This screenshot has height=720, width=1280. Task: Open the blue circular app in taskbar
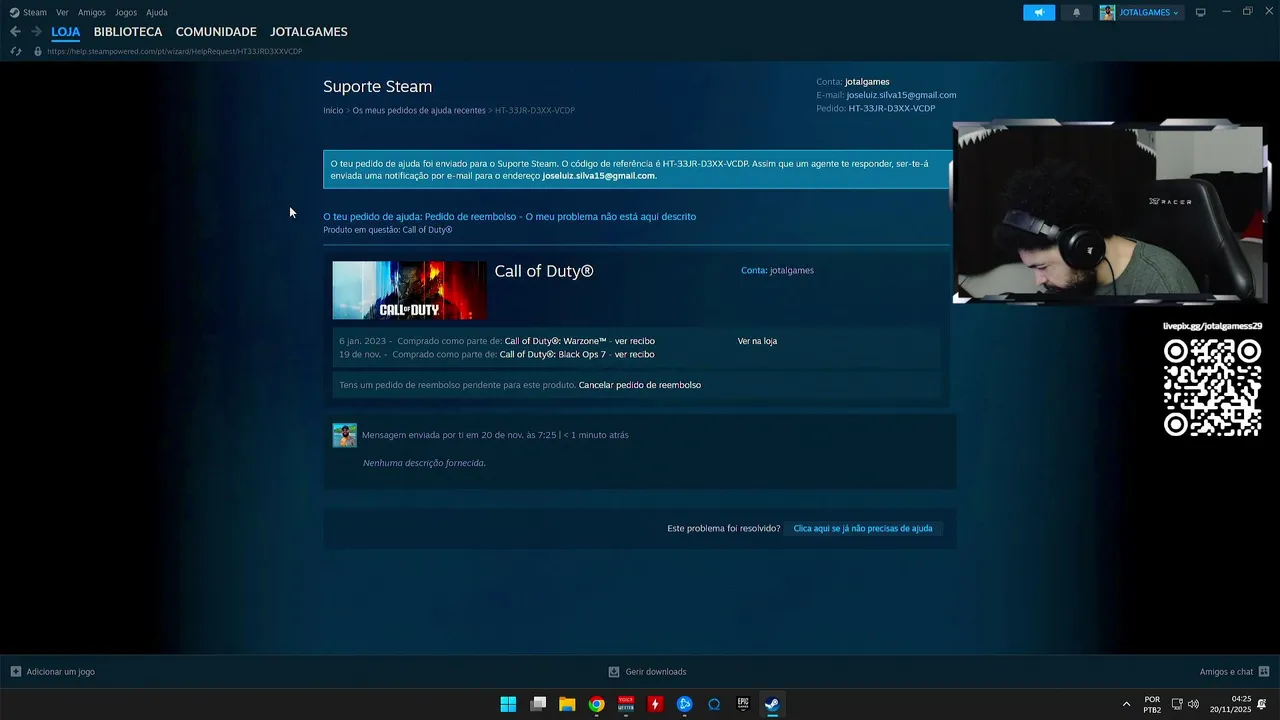[684, 704]
